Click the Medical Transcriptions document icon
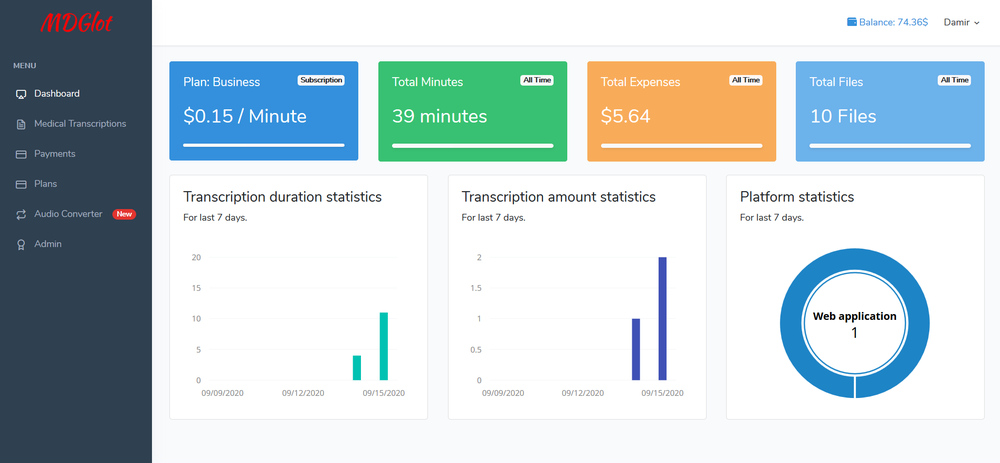 [x=20, y=124]
